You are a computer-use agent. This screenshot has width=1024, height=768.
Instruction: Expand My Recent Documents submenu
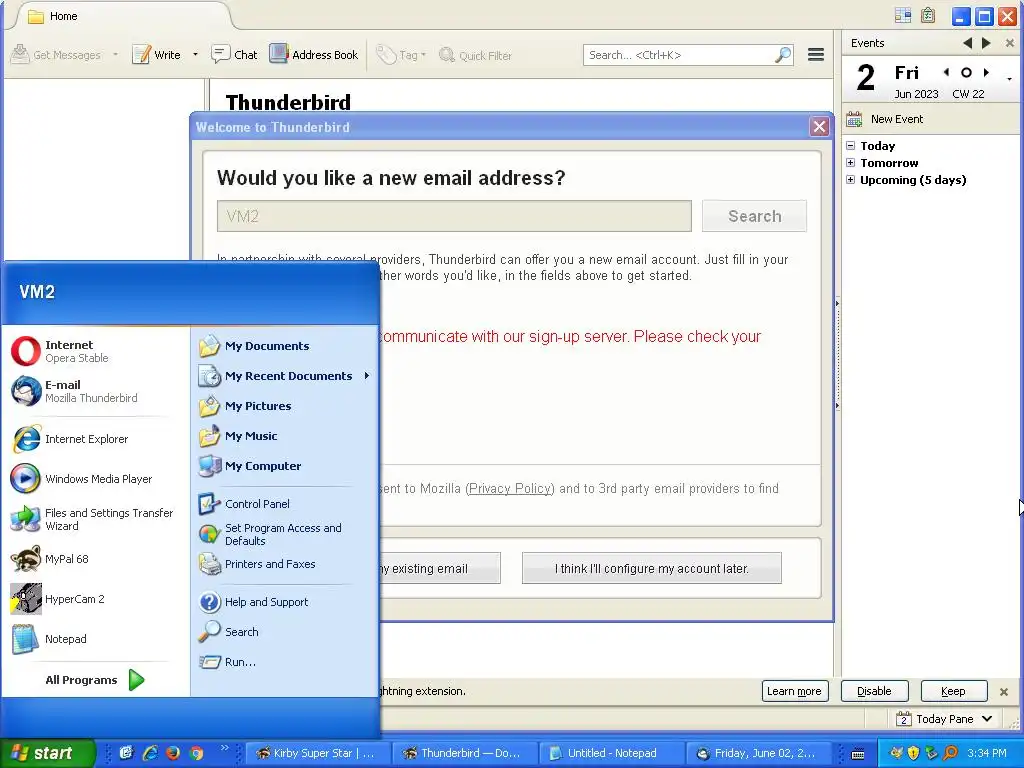[x=285, y=376]
